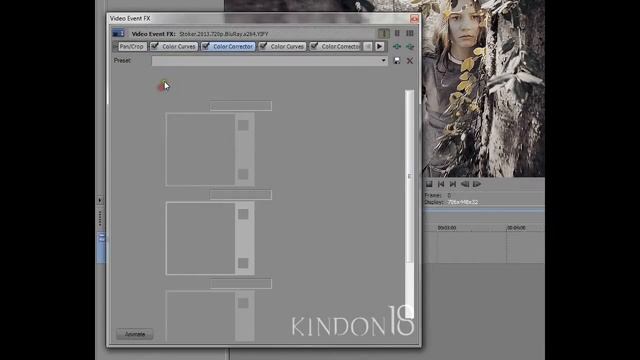The image size is (640, 360).
Task: Click Go to Start under the preview
Action: click(441, 184)
